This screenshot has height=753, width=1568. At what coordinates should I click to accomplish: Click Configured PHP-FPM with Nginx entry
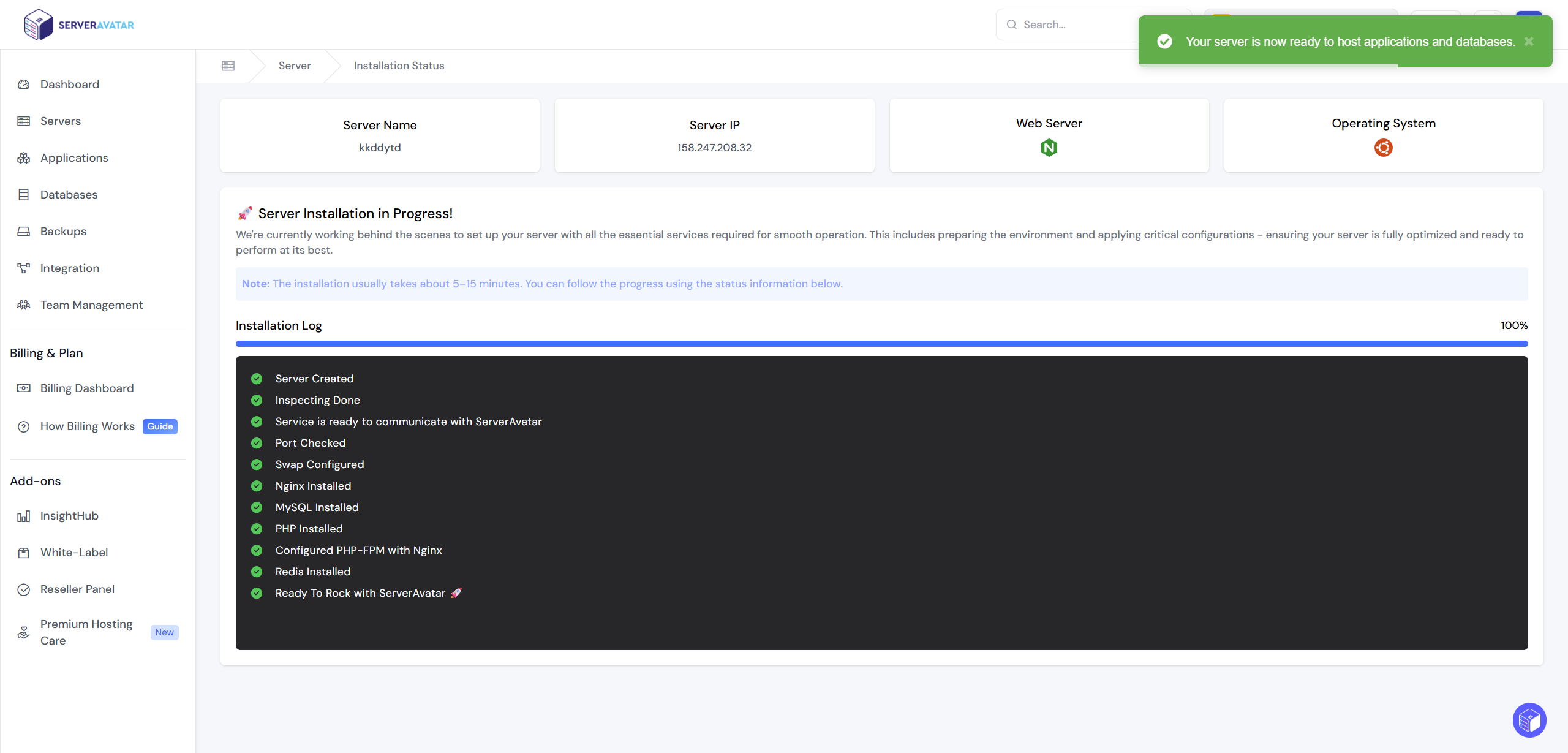pos(358,550)
